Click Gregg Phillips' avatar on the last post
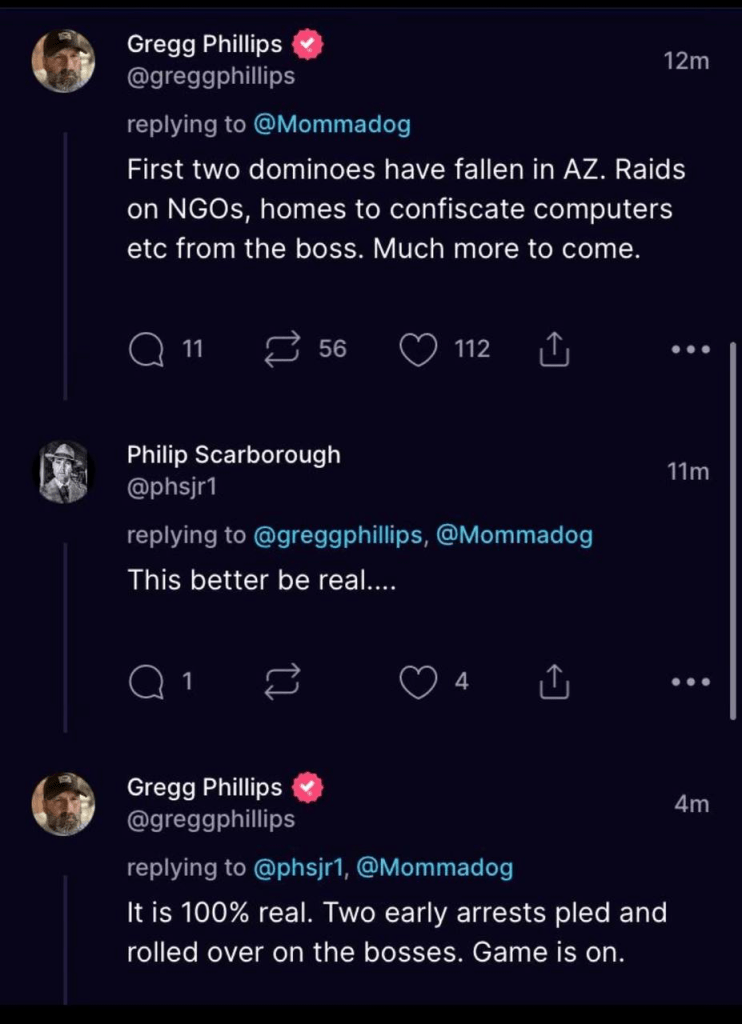The image size is (742, 1024). (64, 804)
